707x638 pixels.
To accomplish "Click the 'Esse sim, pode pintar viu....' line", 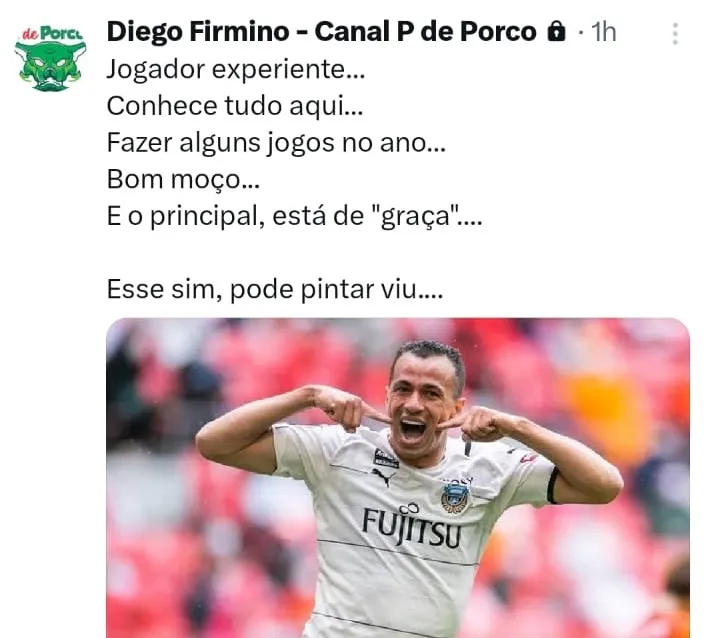I will [275, 289].
